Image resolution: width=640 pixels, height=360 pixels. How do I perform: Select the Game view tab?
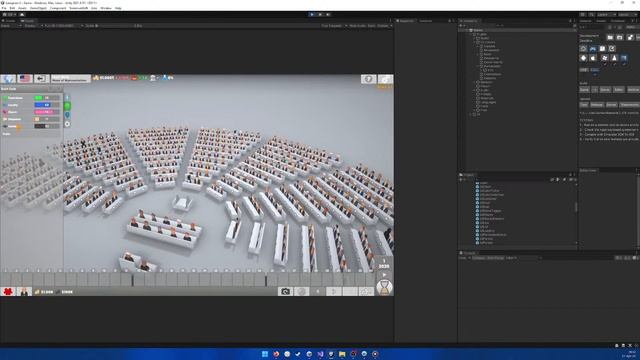tap(28, 20)
